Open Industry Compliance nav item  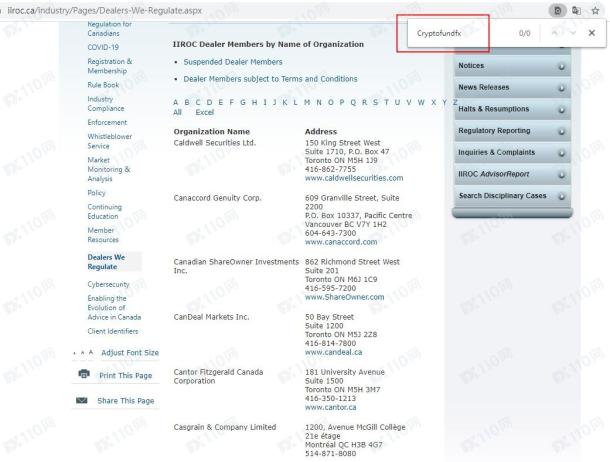tap(106, 103)
